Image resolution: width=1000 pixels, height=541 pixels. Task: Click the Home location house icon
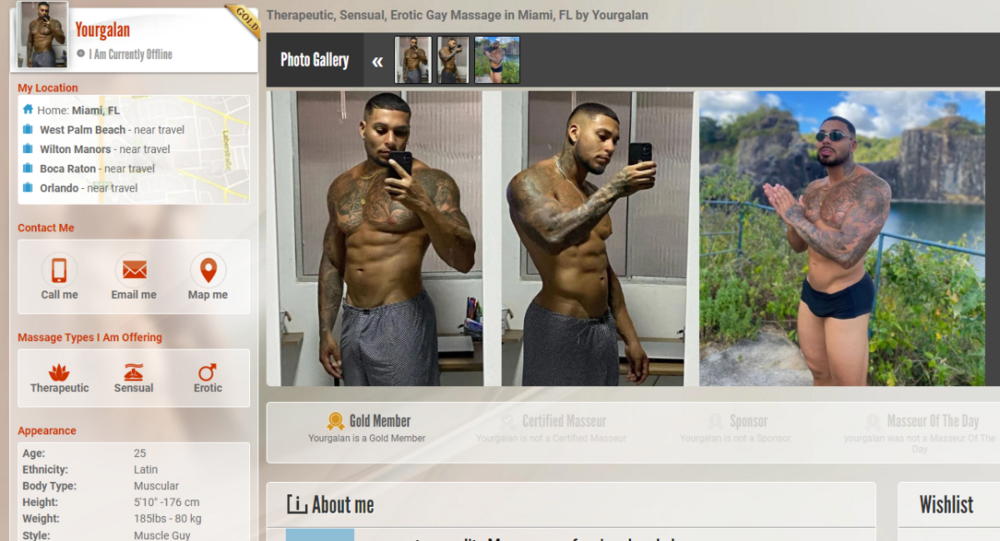coord(28,109)
